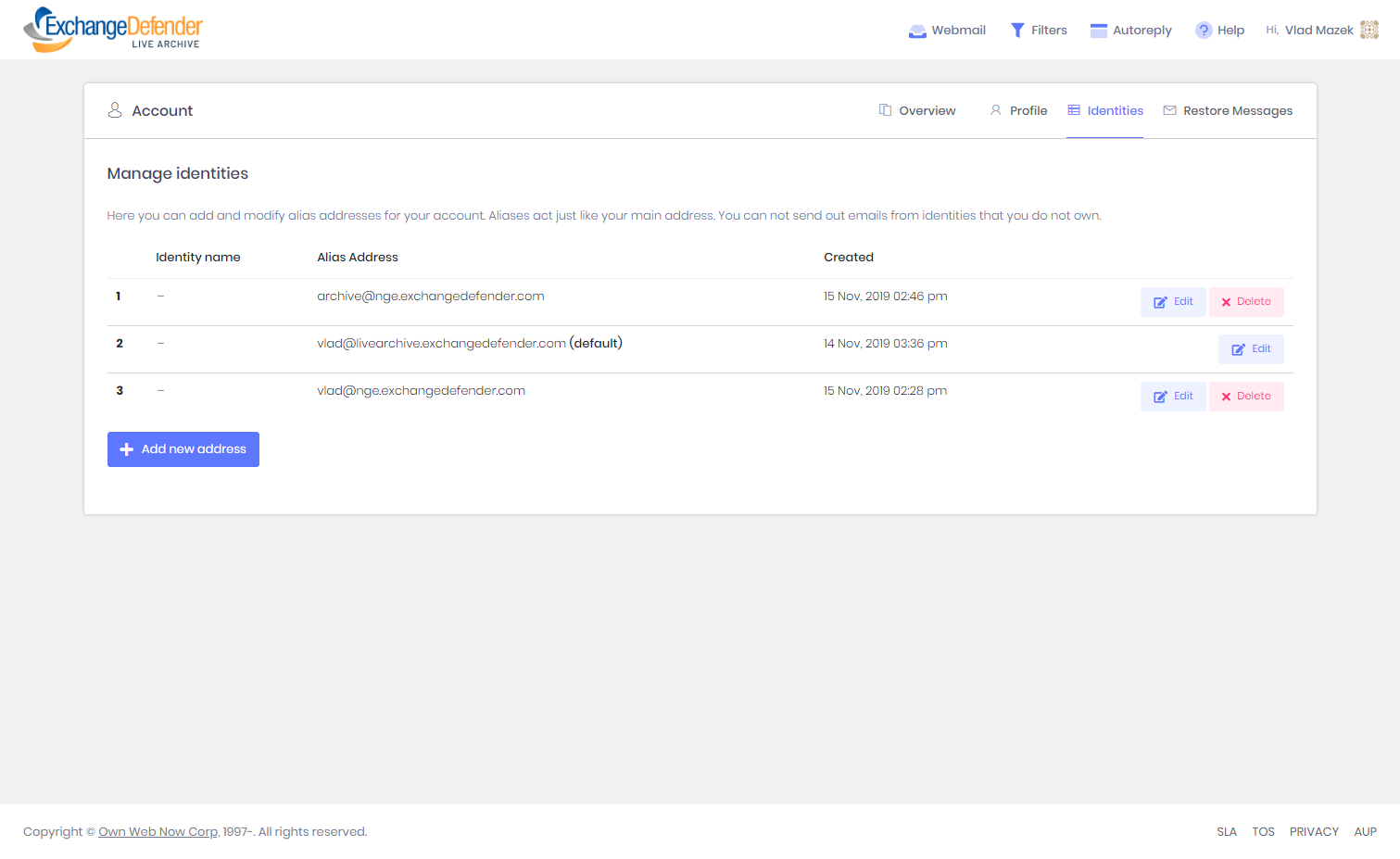Click the Help question mark icon
Screen dimensions: 1400x859
(x=1203, y=31)
